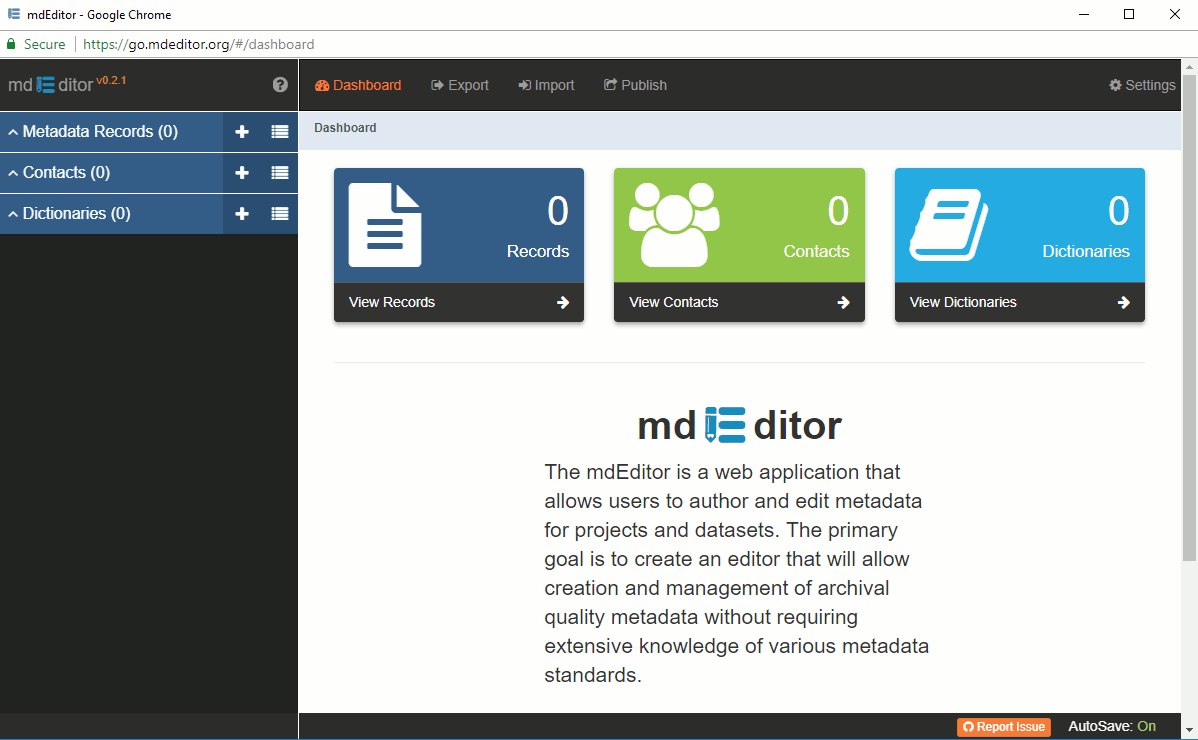Minimize the Chrome window

click(1084, 15)
